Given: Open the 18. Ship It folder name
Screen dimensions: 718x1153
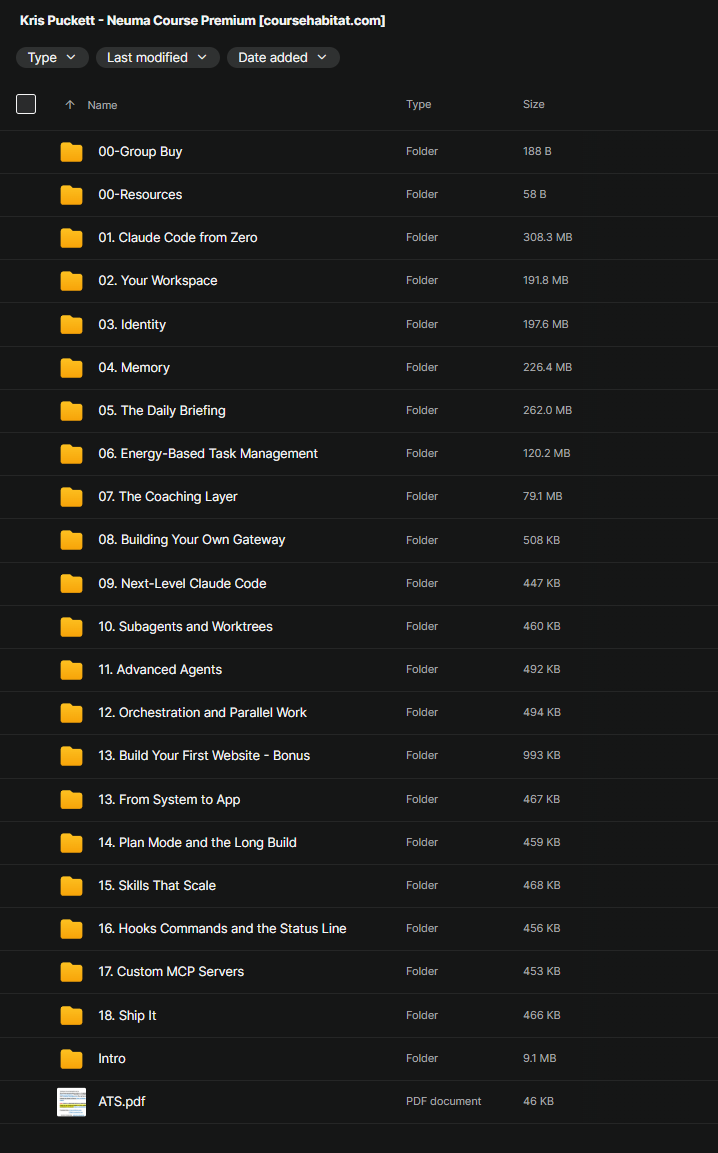Looking at the screenshot, I should coord(127,1015).
